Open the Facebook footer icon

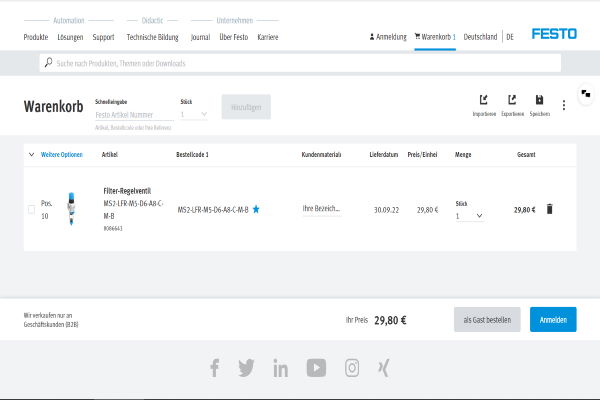[215, 368]
